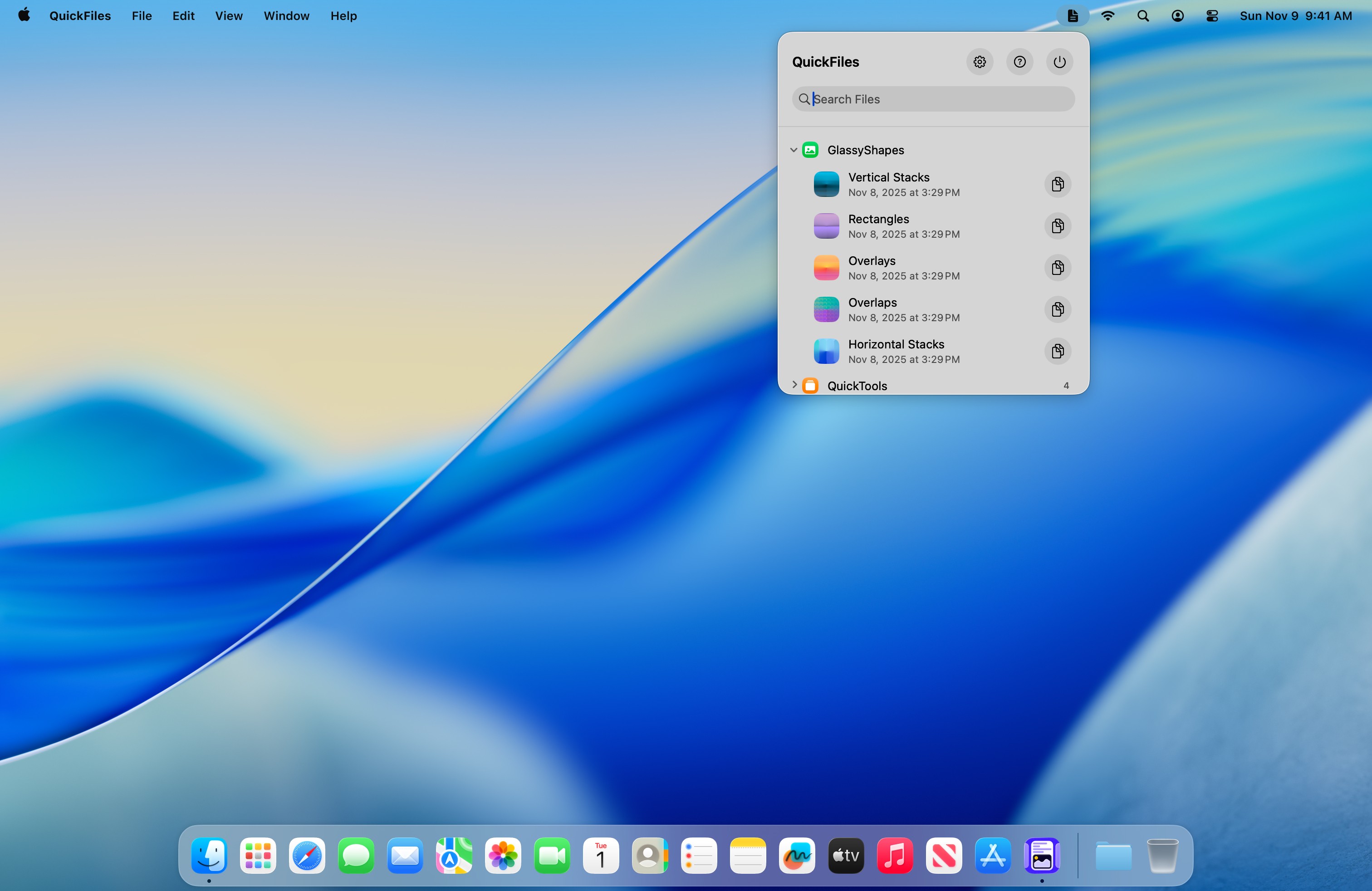The width and height of the screenshot is (1372, 891).
Task: Click the copy icon beside Horizontal Stacks
Action: click(x=1057, y=352)
